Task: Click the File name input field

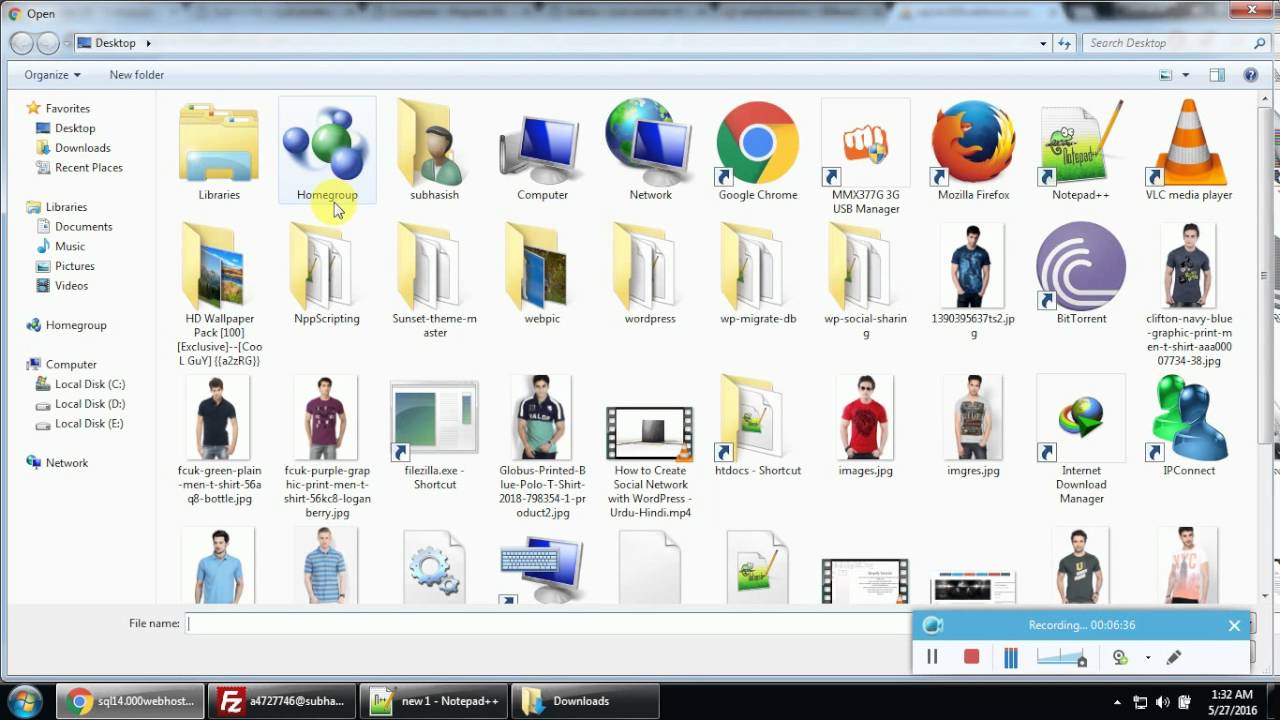Action: pos(548,623)
